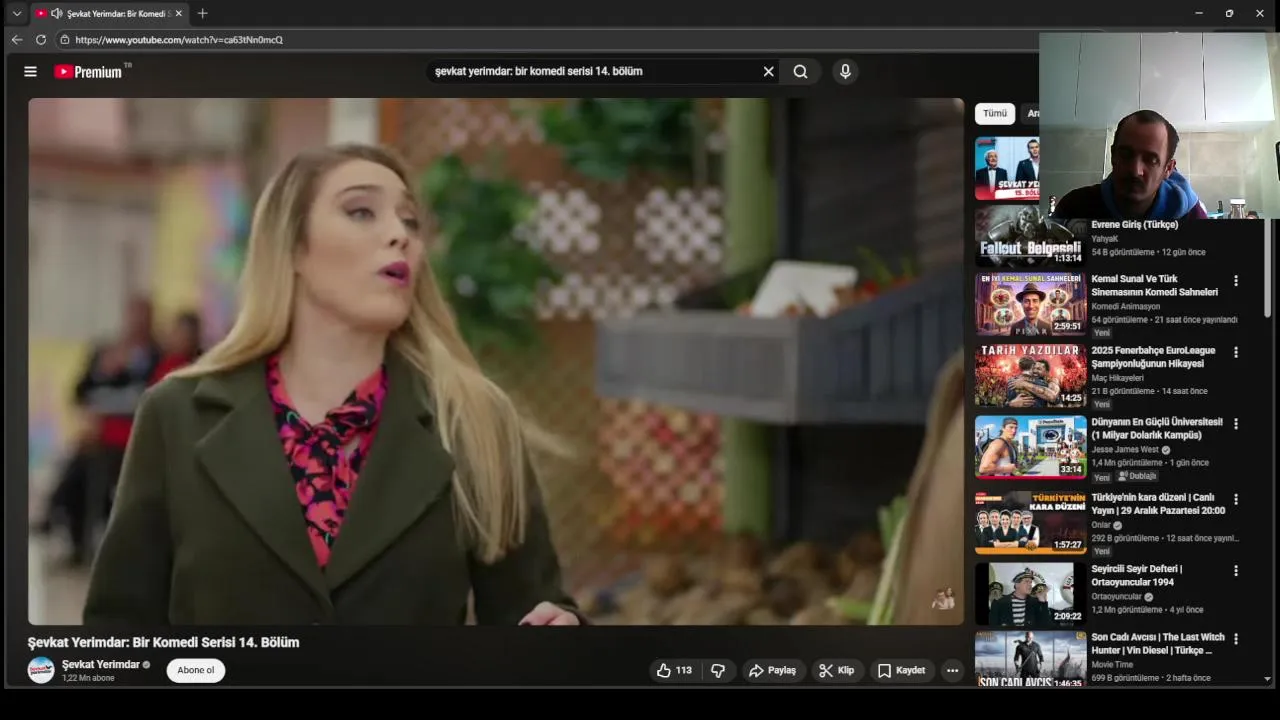Open the YouTube hamburger guide menu

tap(30, 71)
